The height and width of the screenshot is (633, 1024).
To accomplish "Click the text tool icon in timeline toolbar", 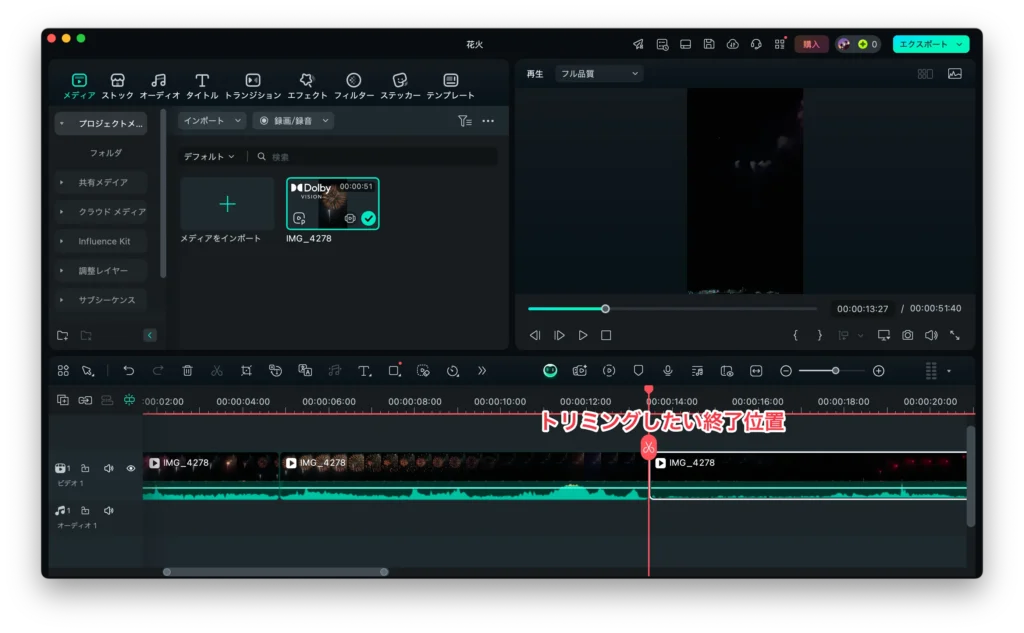I will pos(364,370).
